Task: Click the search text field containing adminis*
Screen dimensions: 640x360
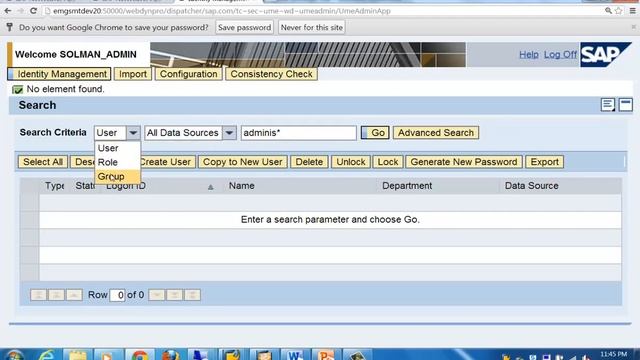Action: (x=298, y=133)
